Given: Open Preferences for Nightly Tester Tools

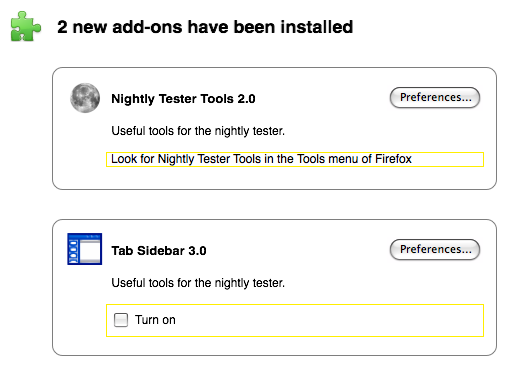Looking at the screenshot, I should (435, 98).
